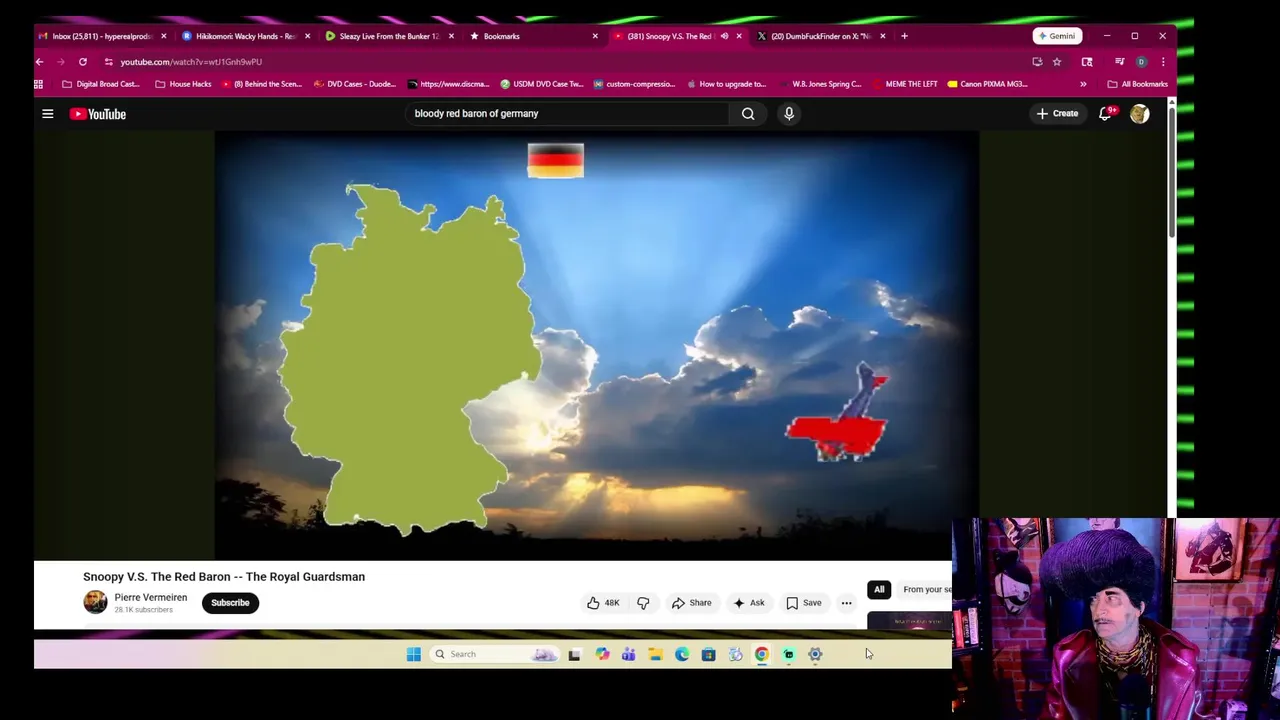Mute the Snoopy tab audio icon
The height and width of the screenshot is (720, 1280).
pyautogui.click(x=724, y=36)
